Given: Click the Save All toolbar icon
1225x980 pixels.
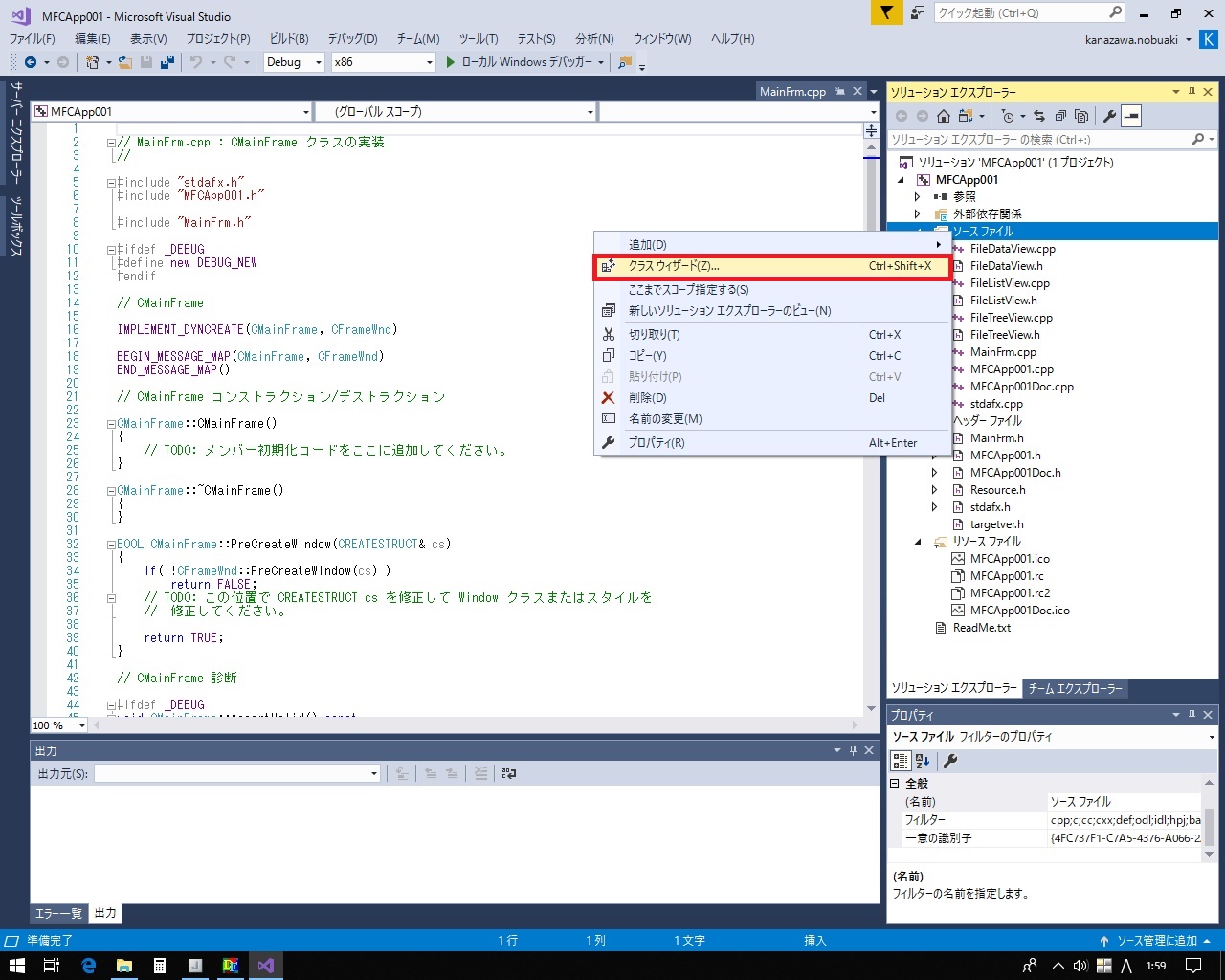Looking at the screenshot, I should pyautogui.click(x=167, y=62).
